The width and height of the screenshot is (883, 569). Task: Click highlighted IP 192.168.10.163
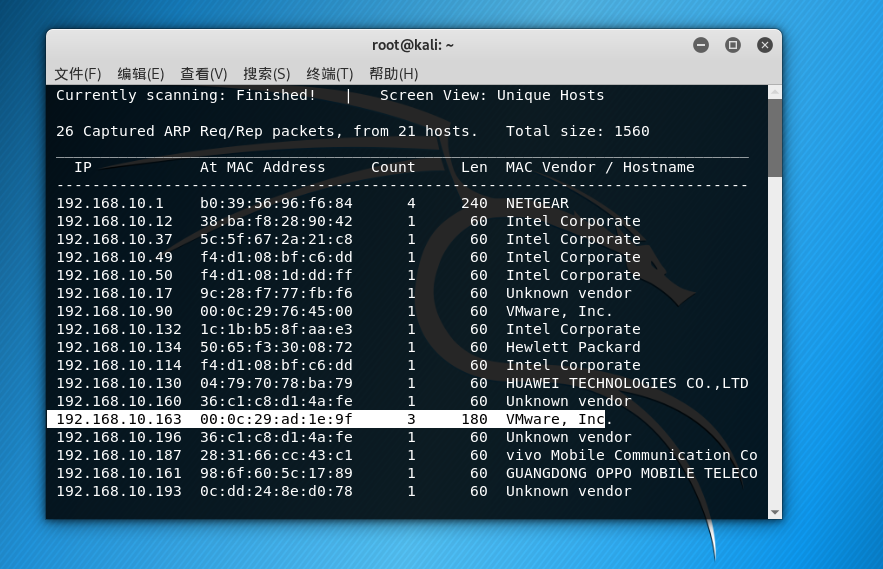pos(119,420)
